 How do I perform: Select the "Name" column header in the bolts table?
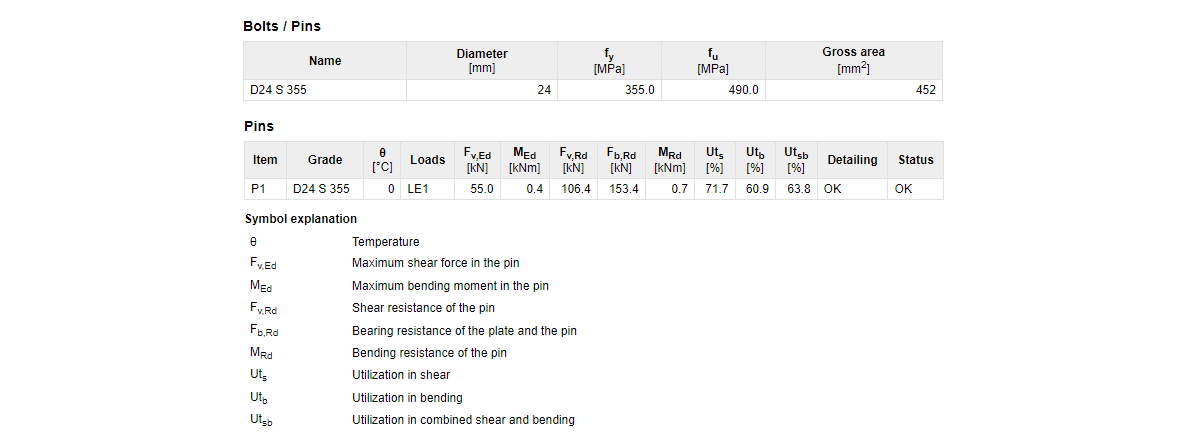(325, 61)
